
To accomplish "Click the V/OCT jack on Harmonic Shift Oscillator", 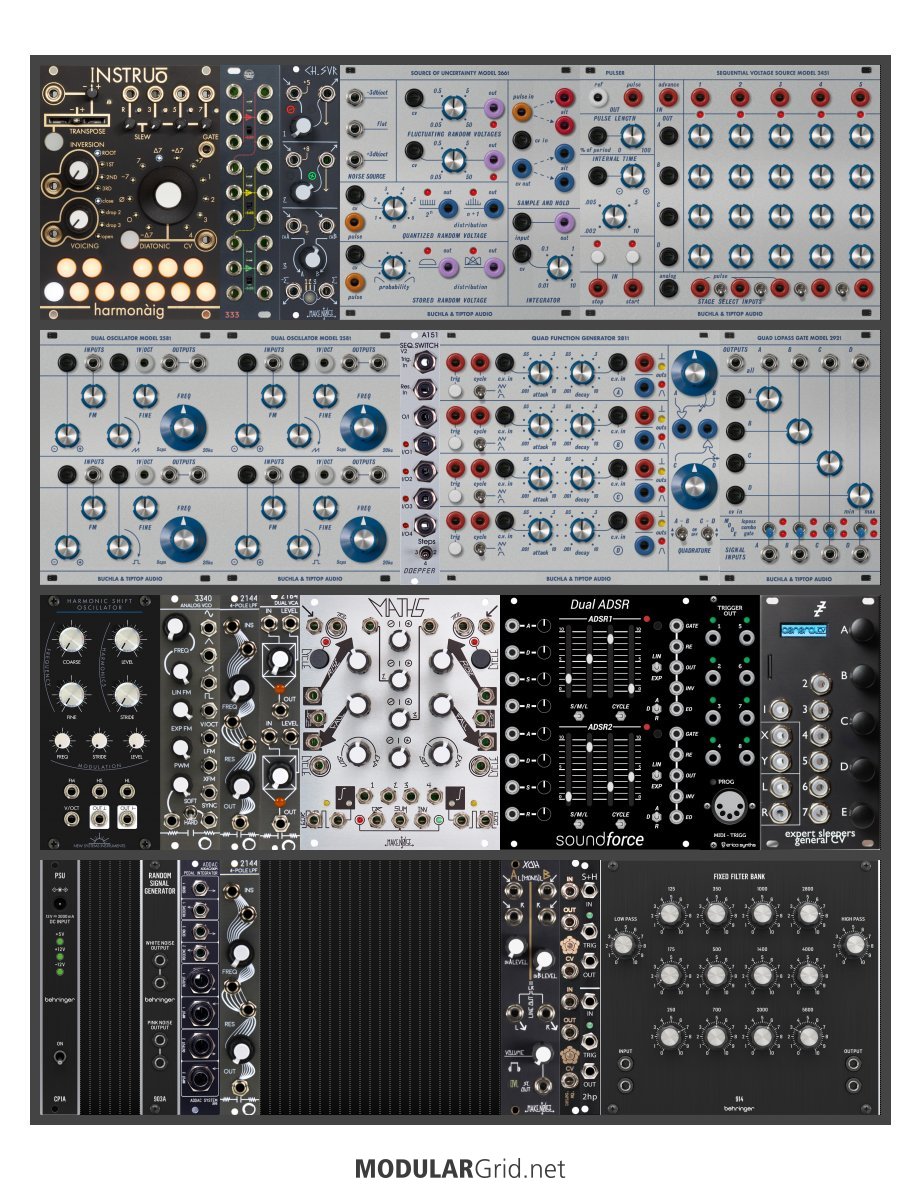I will tap(72, 820).
